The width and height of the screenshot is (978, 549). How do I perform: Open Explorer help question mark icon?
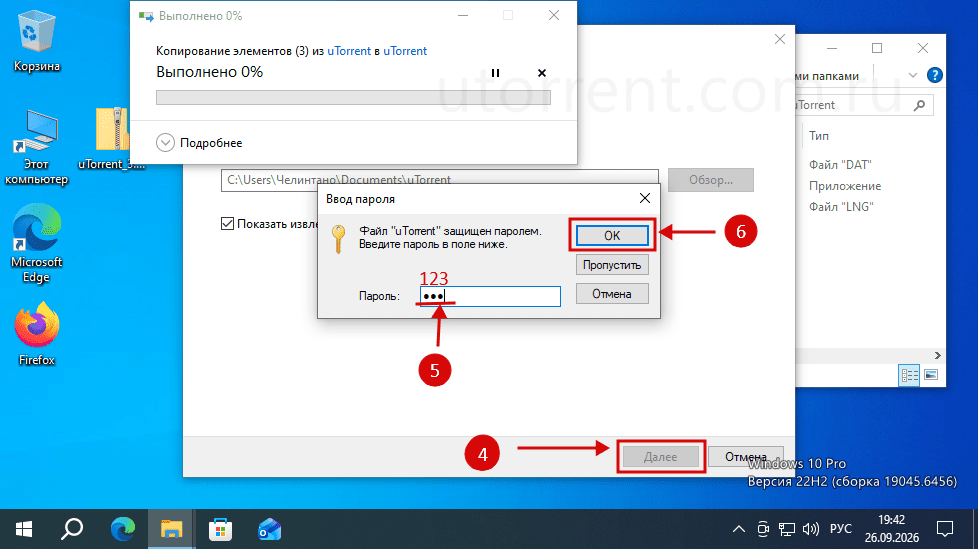(x=934, y=75)
